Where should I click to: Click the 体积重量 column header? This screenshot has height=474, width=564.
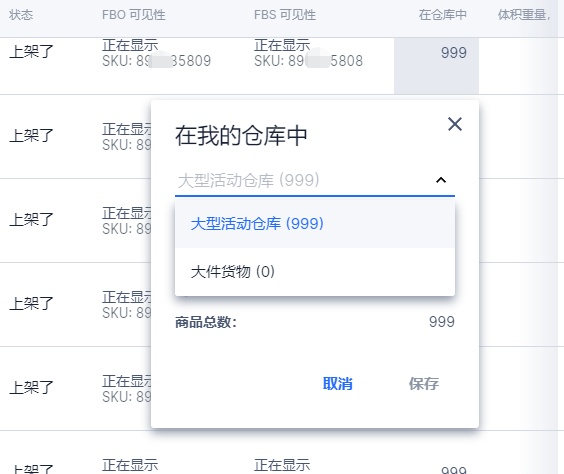click(x=523, y=15)
